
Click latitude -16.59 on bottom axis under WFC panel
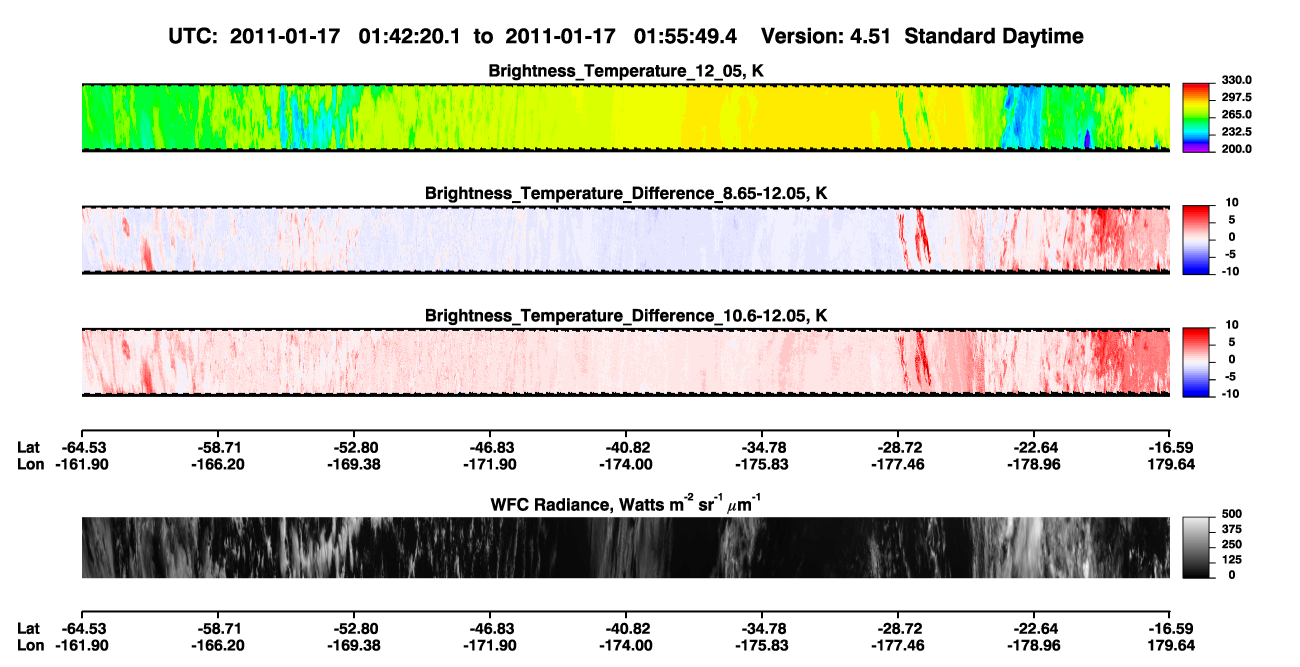[x=1170, y=628]
